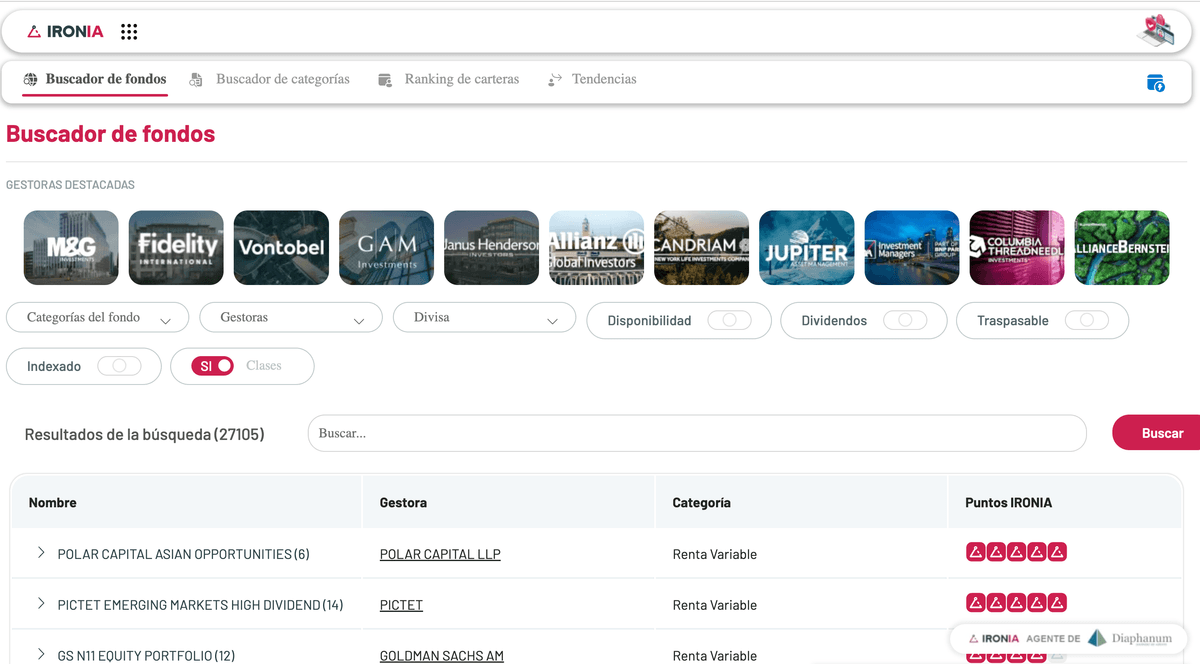This screenshot has height=664, width=1200.
Task: Expand the Polar Capital Asian Opportunities row
Action: (41, 553)
